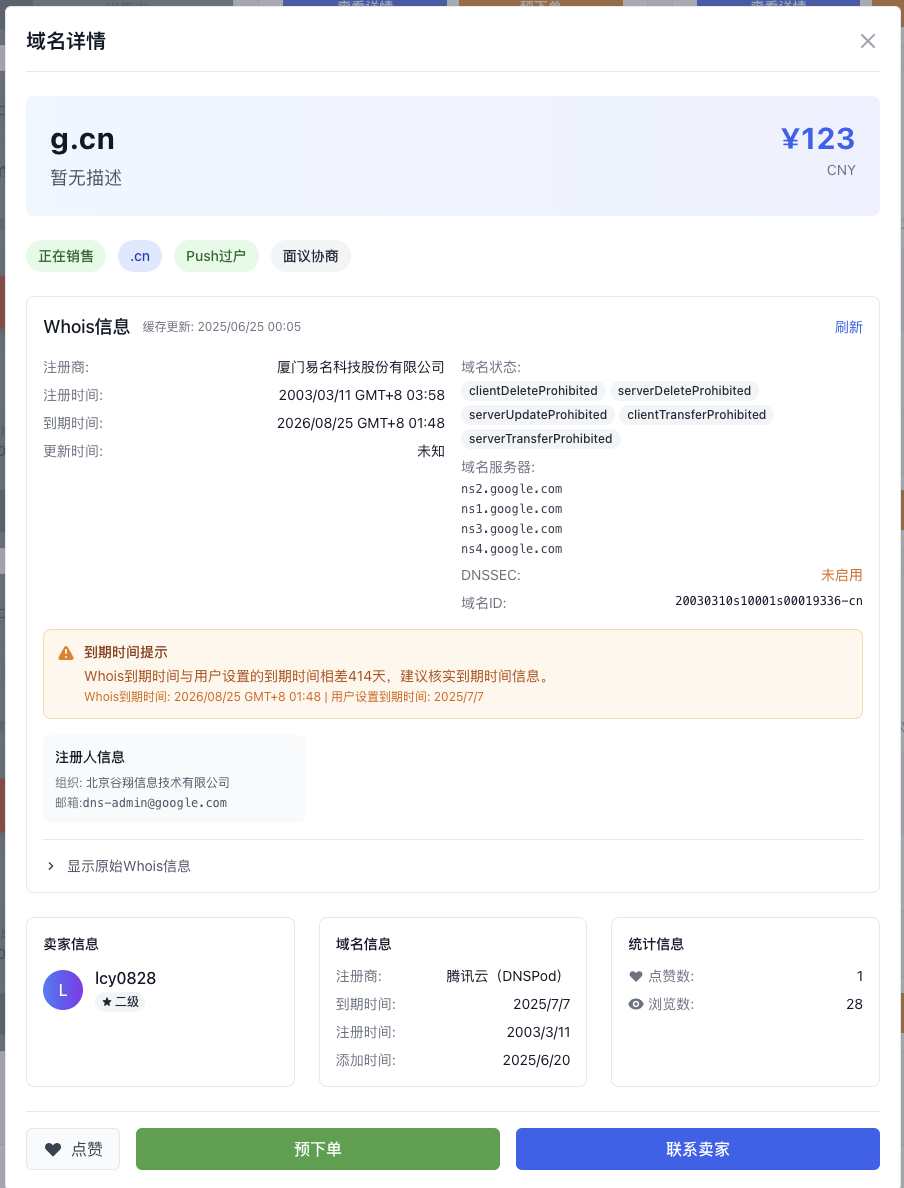Click the 点赞 heart button
Screen dimensions: 904x1188
(x=73, y=1149)
